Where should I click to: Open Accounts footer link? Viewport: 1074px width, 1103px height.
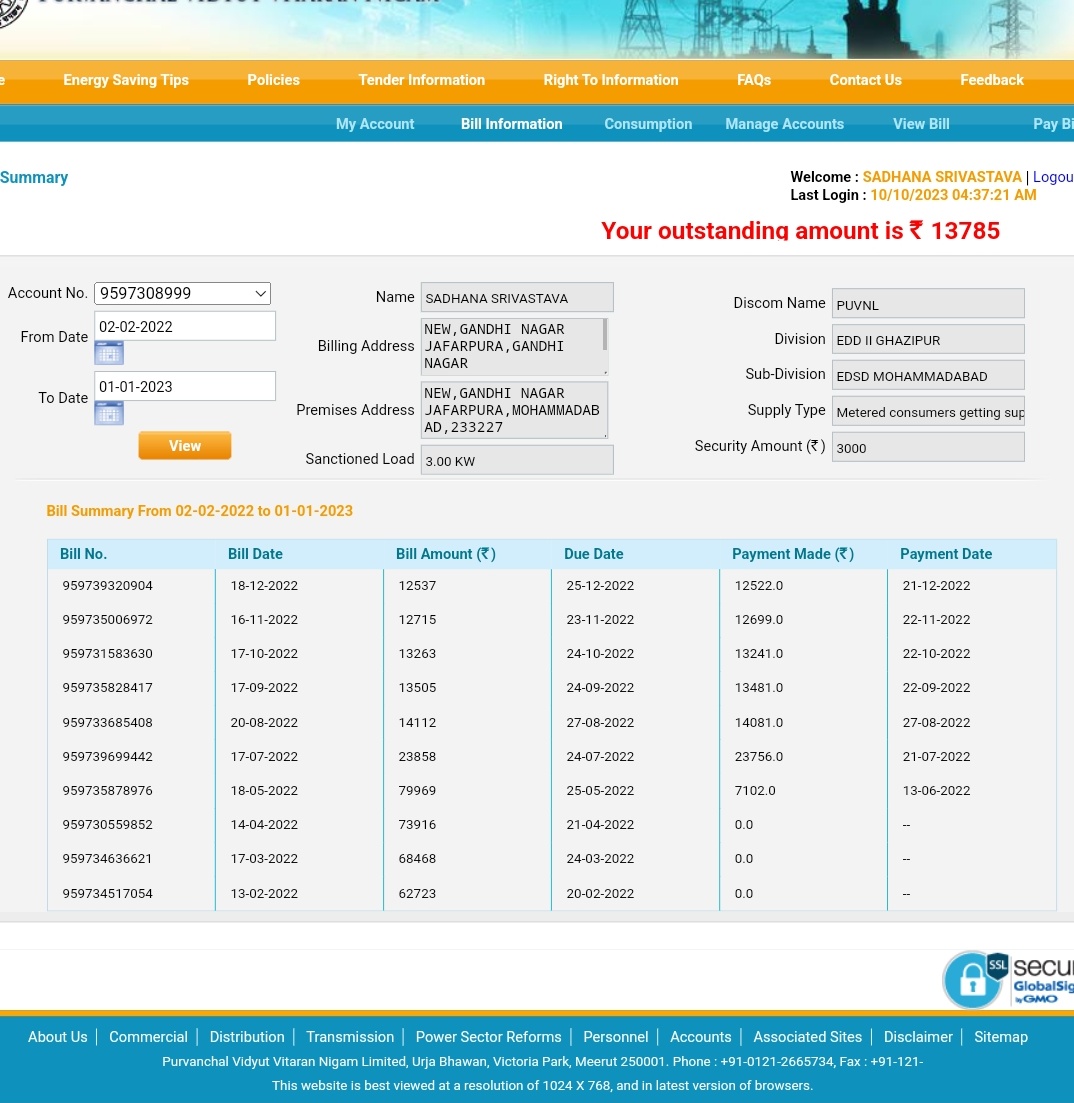701,1037
